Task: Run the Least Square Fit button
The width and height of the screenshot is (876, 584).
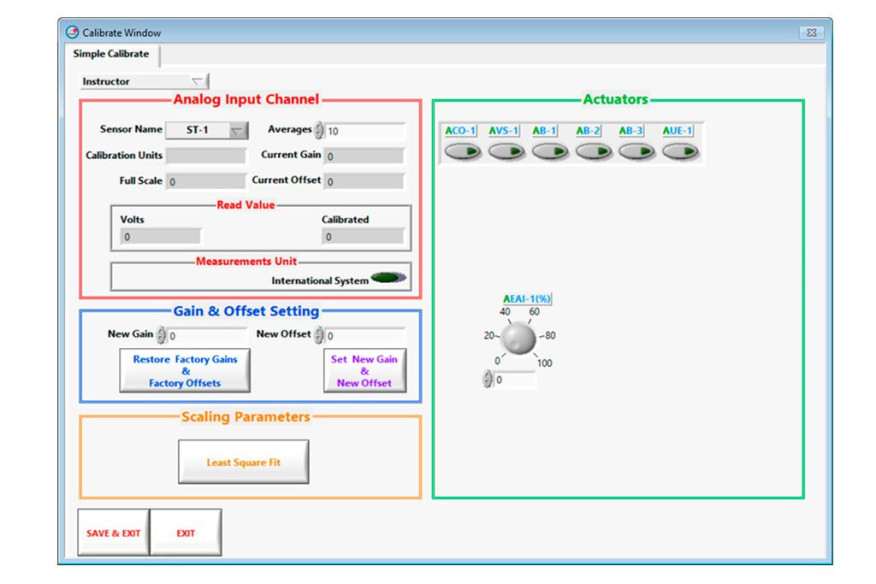Action: (243, 462)
